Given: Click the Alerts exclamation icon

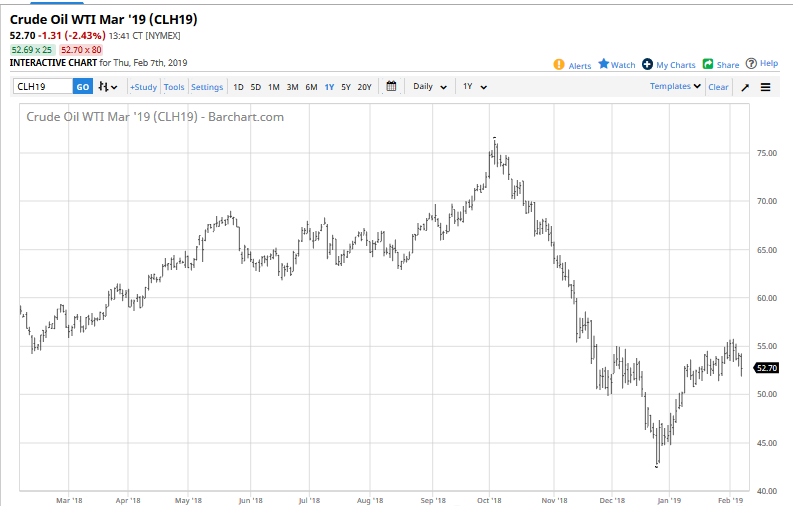Looking at the screenshot, I should tap(559, 65).
